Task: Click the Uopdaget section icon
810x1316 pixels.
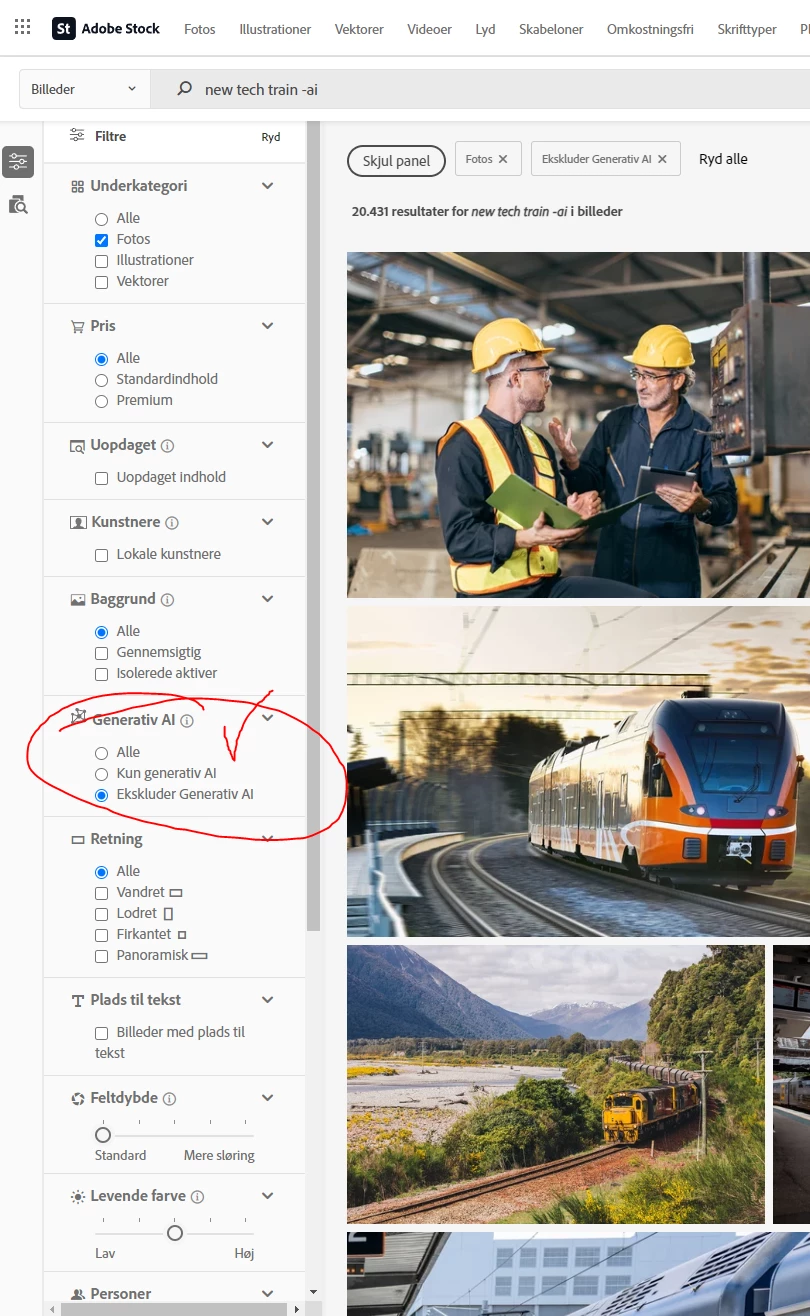Action: tap(78, 446)
